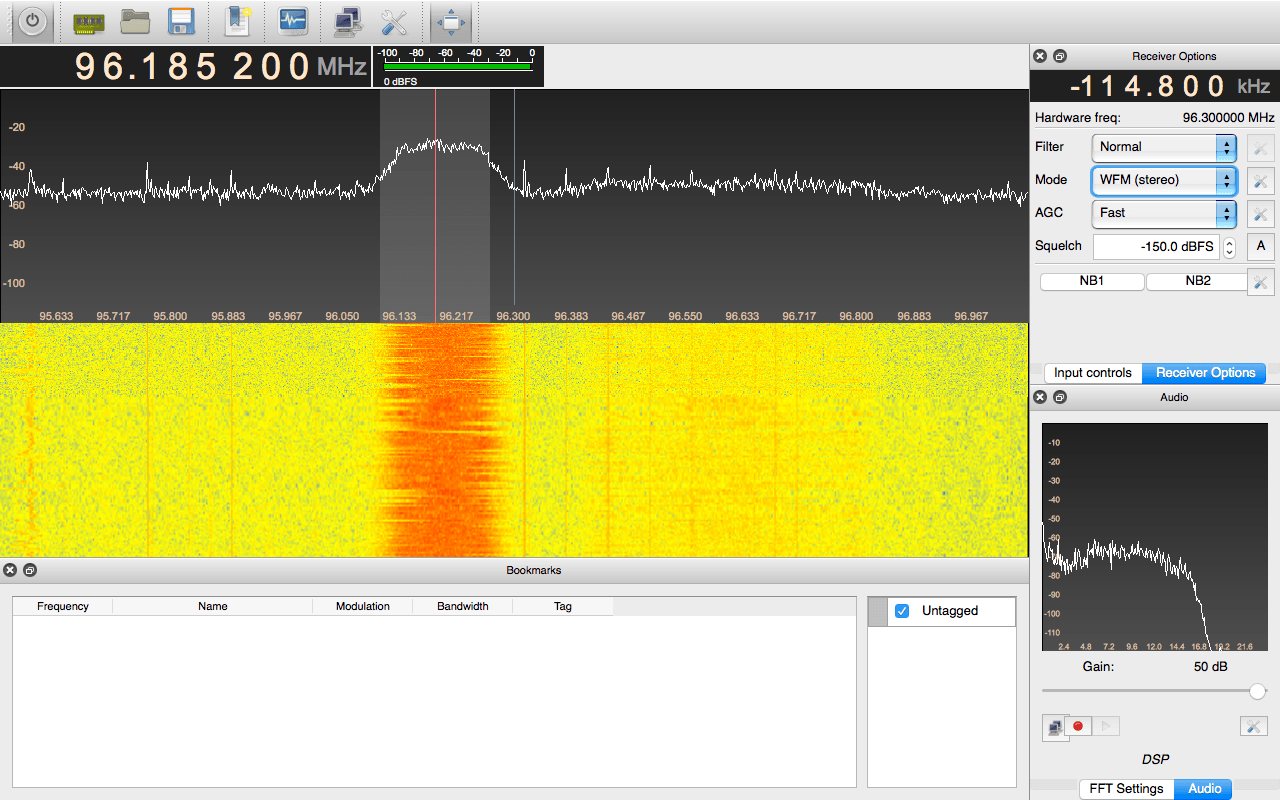This screenshot has width=1280, height=800.
Task: Enter fullscreen mode via the arrows icon
Action: [450, 22]
